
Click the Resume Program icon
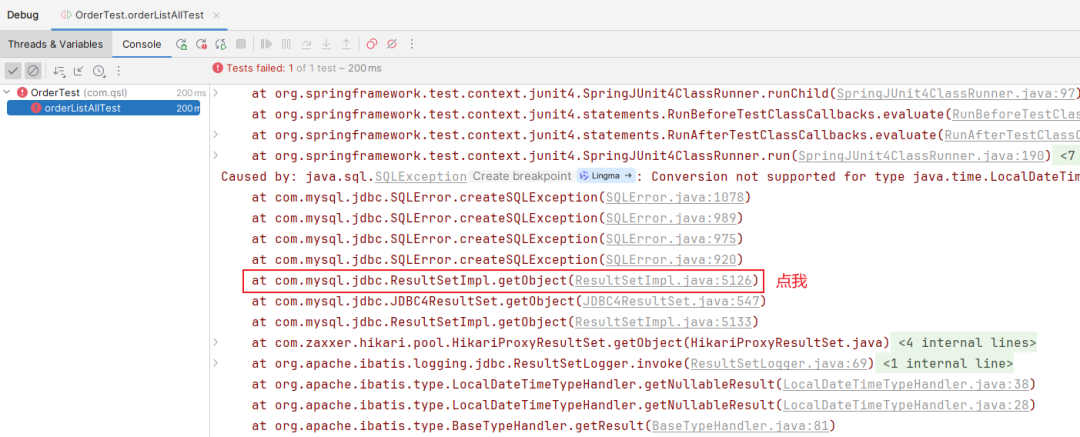(267, 44)
